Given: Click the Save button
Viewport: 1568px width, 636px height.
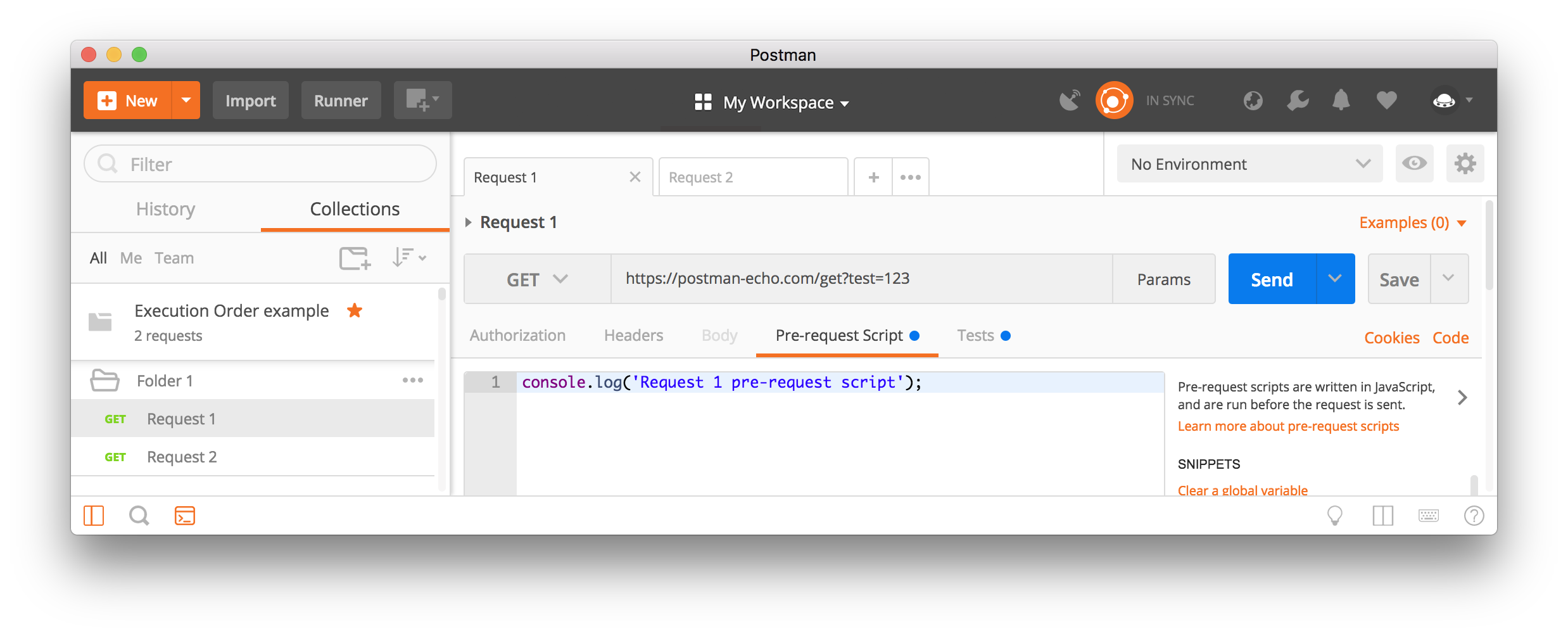Looking at the screenshot, I should [x=1399, y=279].
